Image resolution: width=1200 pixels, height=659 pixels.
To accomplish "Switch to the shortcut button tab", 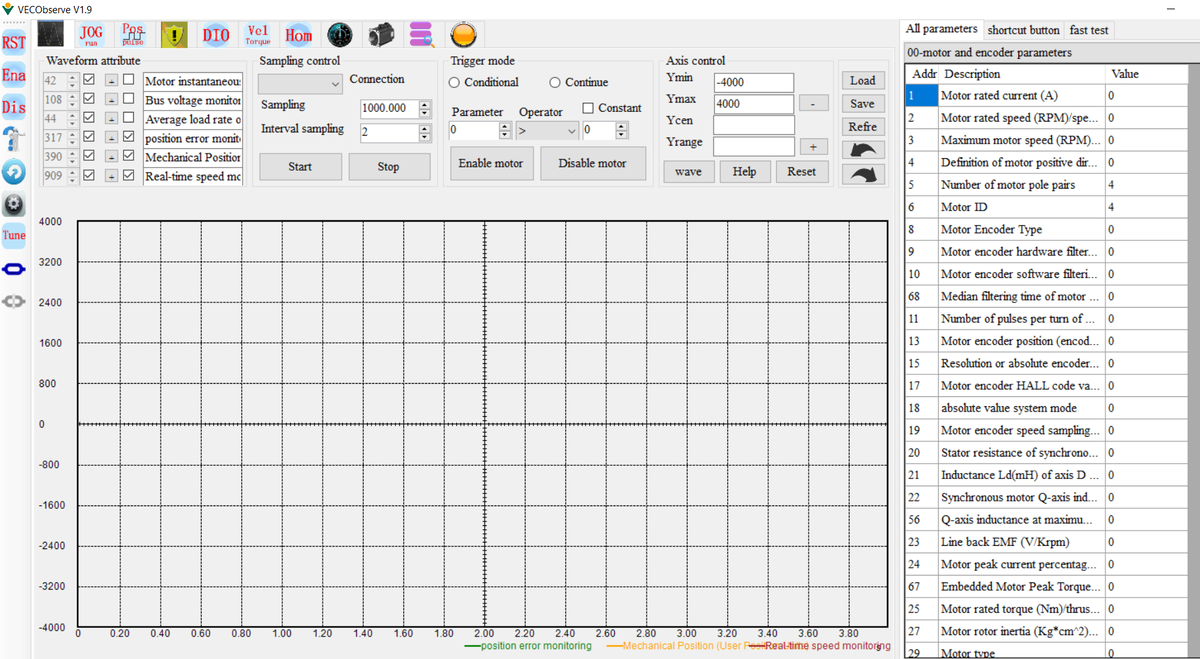I will [x=1023, y=30].
